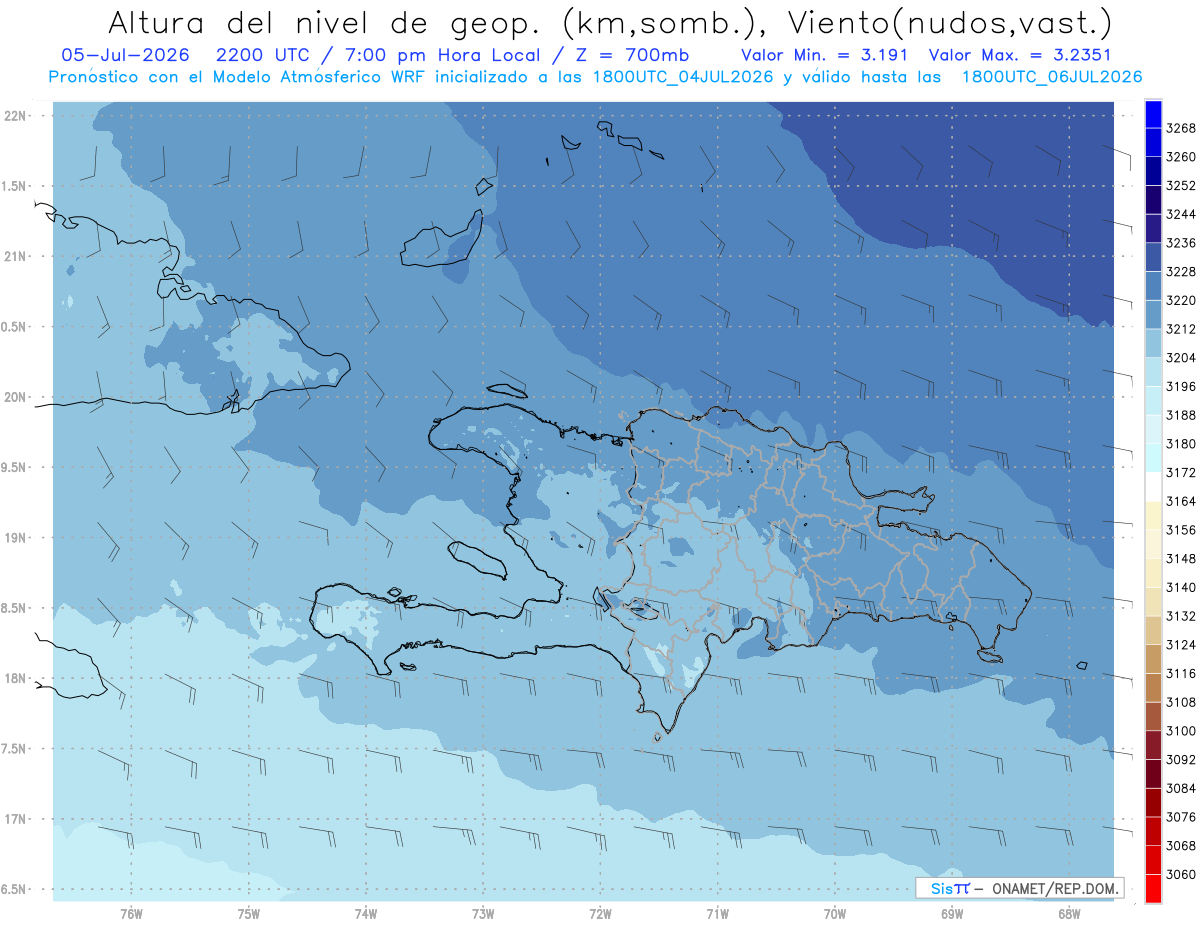
Task: Click the colorbar value 3172
Action: coord(1181,472)
